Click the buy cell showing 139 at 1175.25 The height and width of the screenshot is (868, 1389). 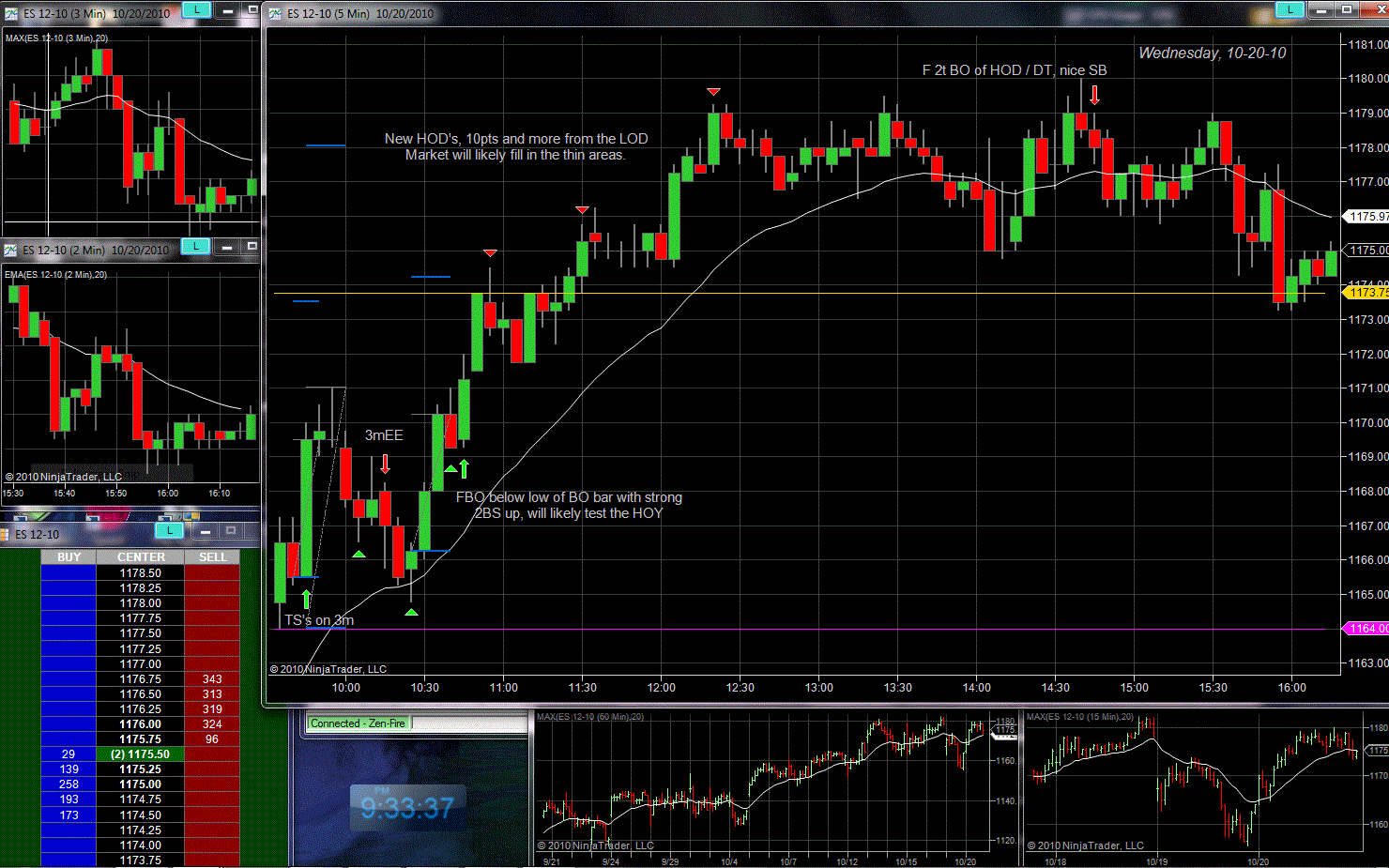pos(69,769)
